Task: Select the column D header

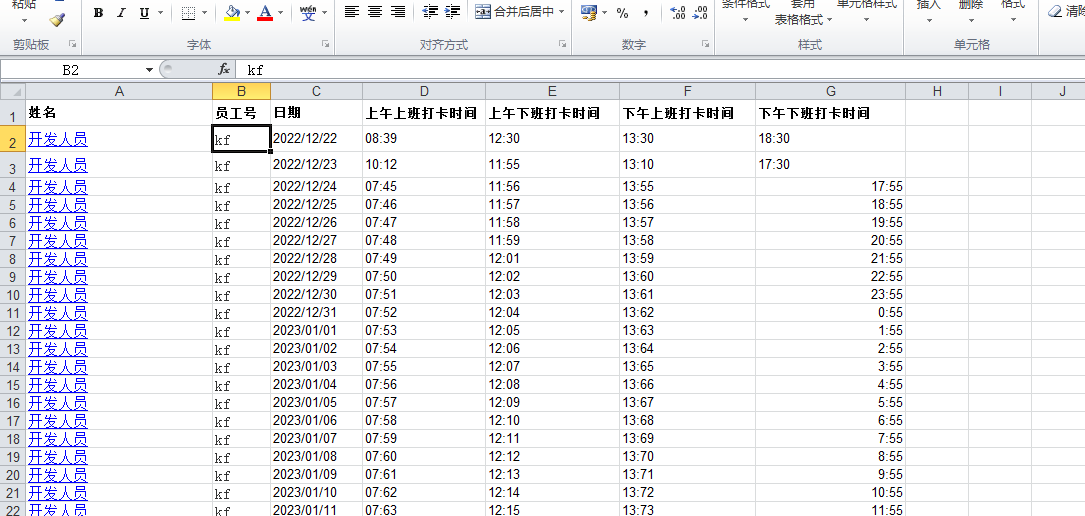Action: click(x=423, y=91)
